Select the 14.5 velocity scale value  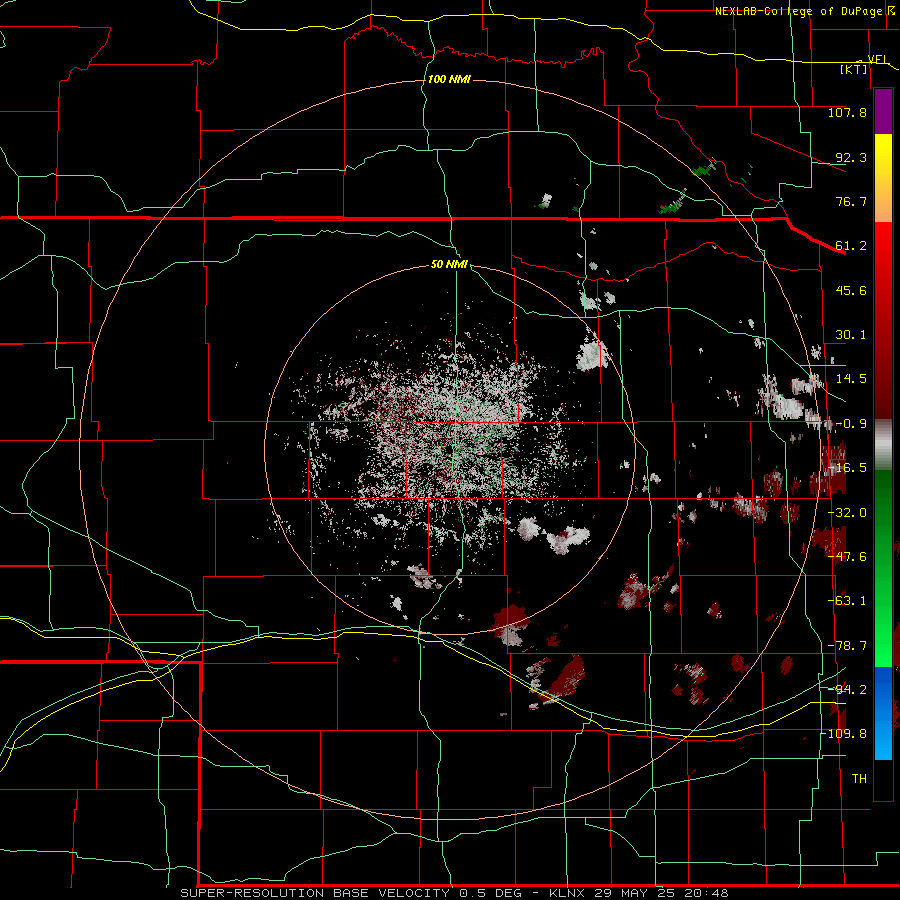[x=851, y=379]
